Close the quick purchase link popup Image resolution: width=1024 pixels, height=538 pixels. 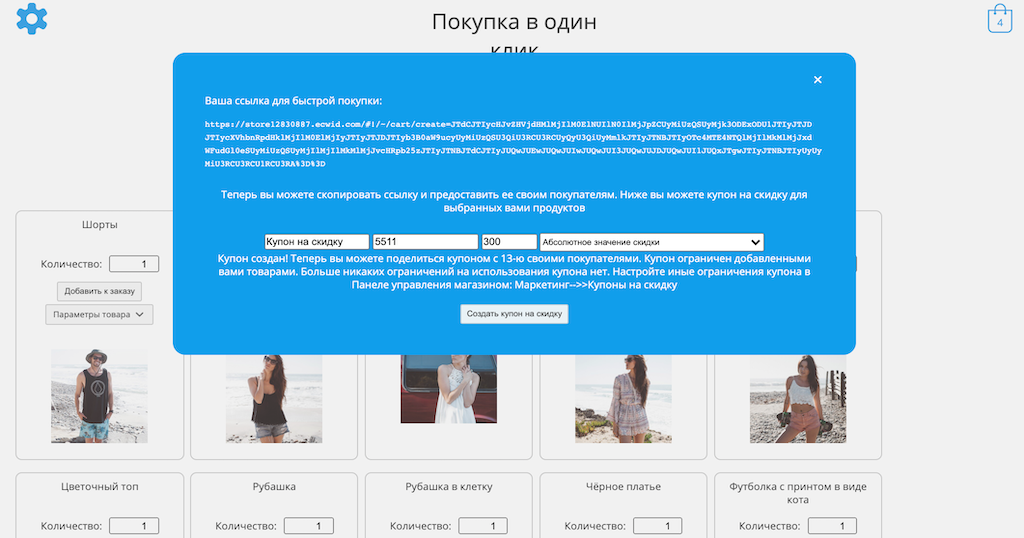pyautogui.click(x=817, y=80)
